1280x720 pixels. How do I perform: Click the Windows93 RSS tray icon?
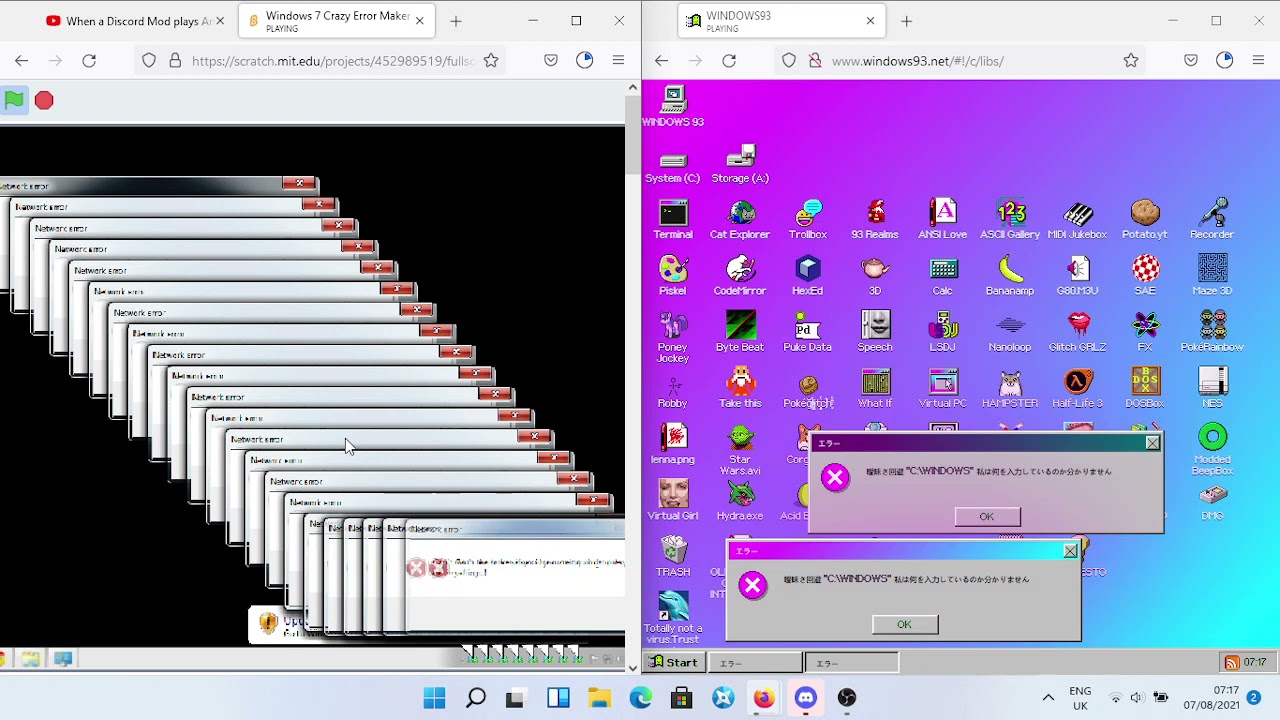(1231, 662)
